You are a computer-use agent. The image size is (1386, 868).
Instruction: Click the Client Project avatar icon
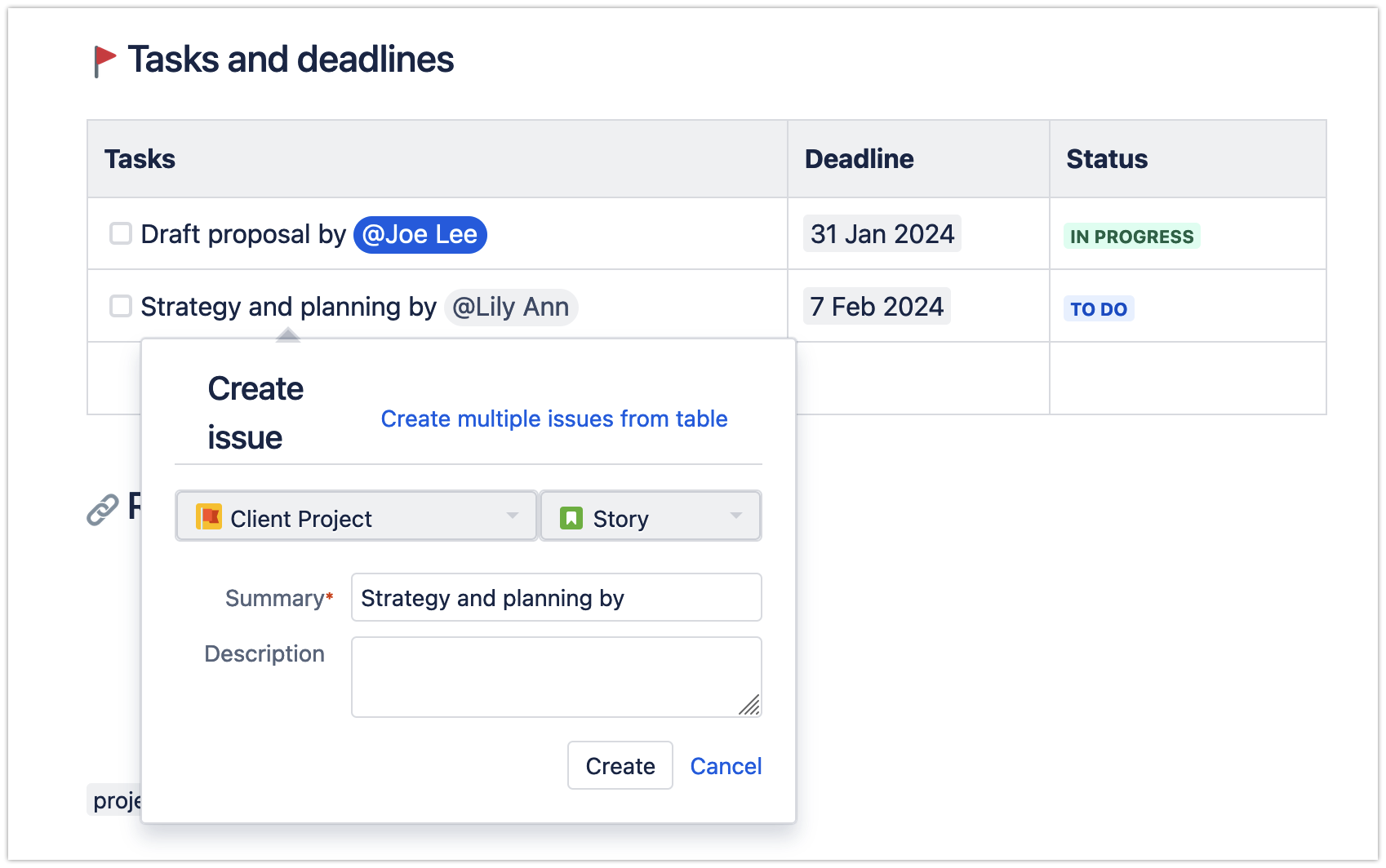coord(207,516)
